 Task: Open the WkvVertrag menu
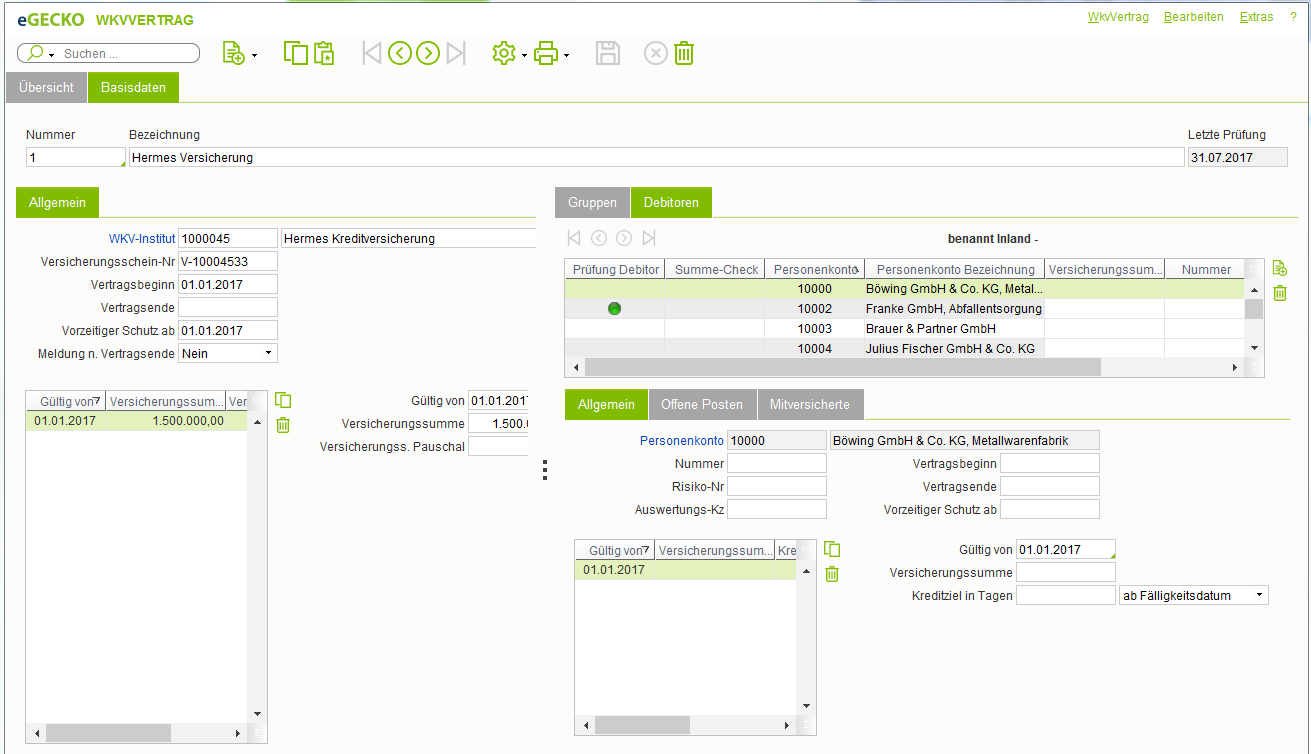point(1118,17)
